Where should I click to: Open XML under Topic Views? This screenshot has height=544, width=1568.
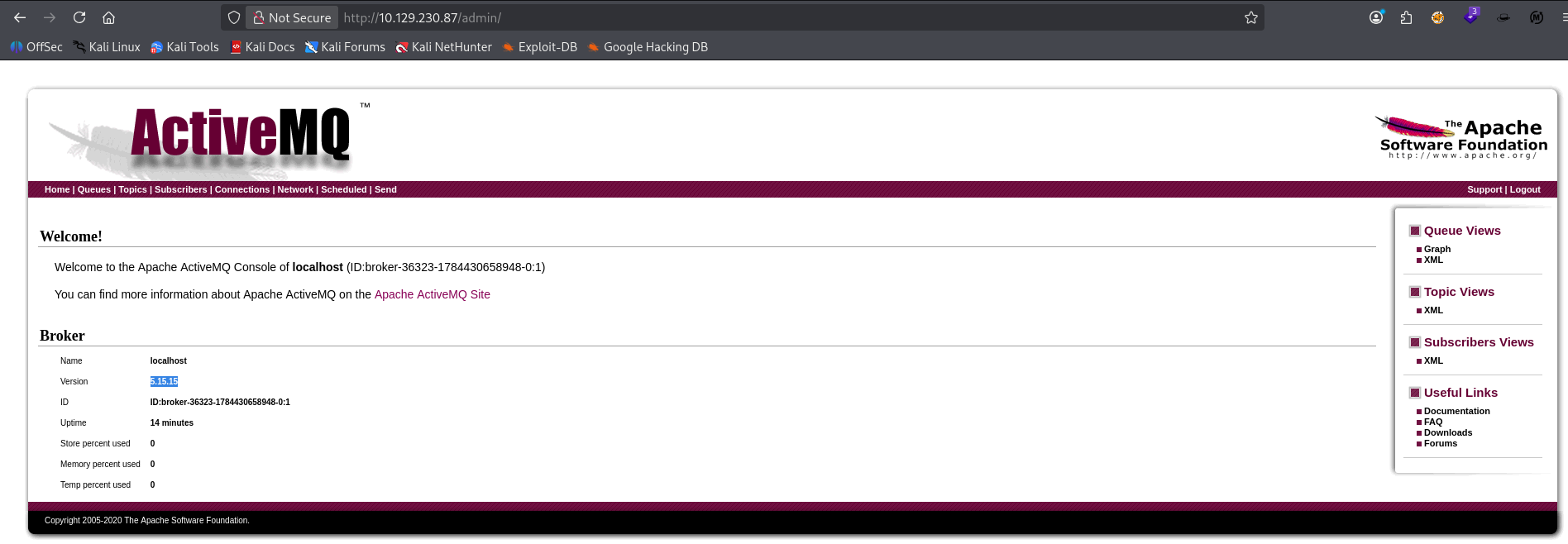coord(1433,310)
